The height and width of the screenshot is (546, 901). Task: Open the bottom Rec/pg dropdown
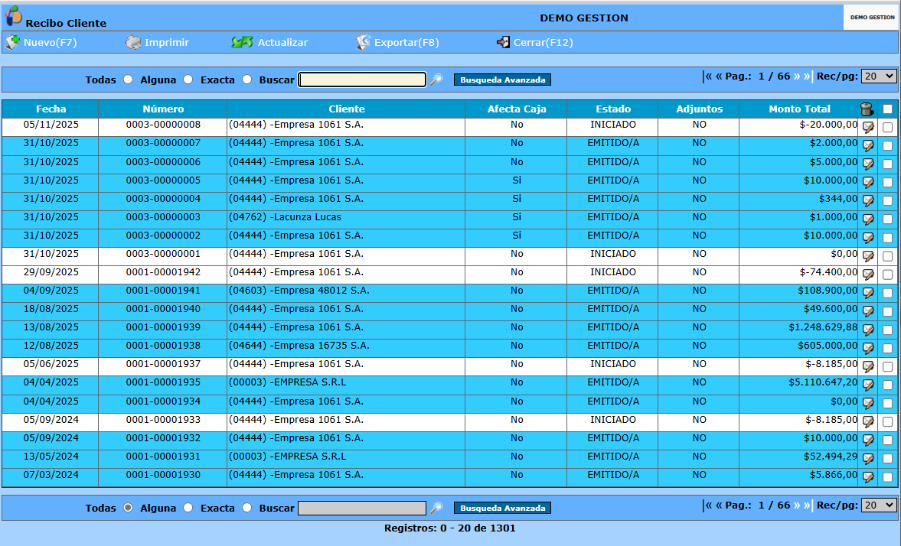click(879, 505)
